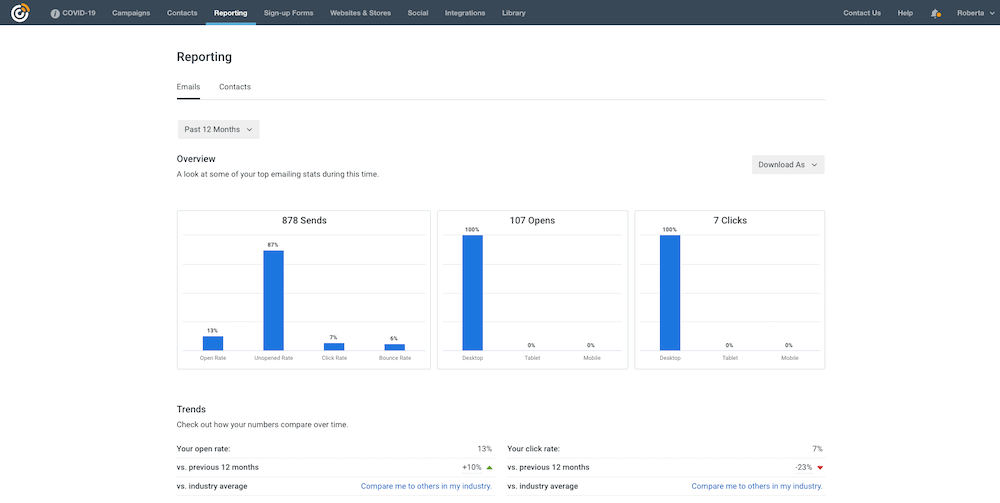1000x503 pixels.
Task: Click the red click rate trend arrow
Action: point(820,468)
